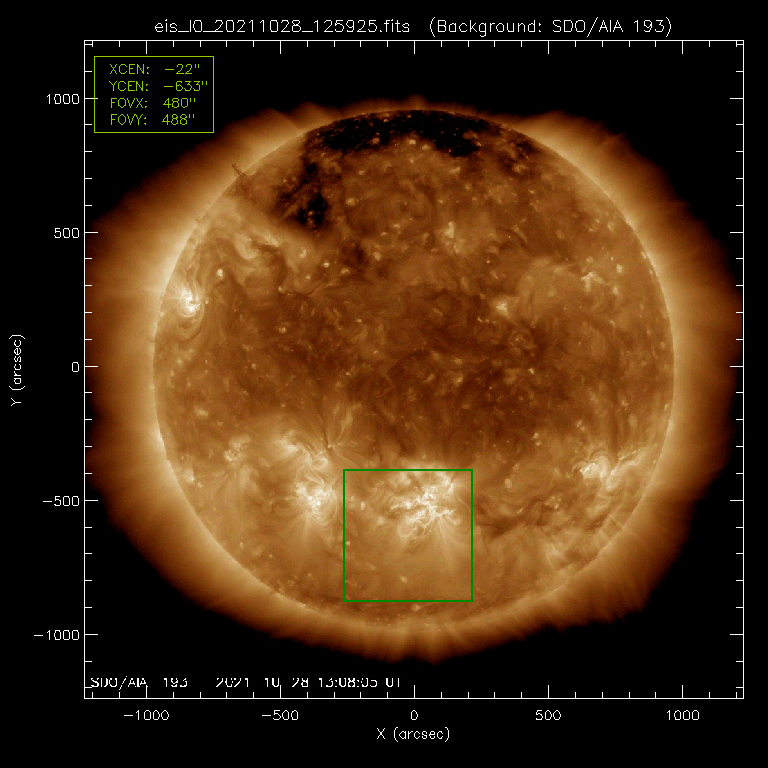This screenshot has width=768, height=768.
Task: Click the top edge of the green field-of-view rectangle
Action: (408, 470)
